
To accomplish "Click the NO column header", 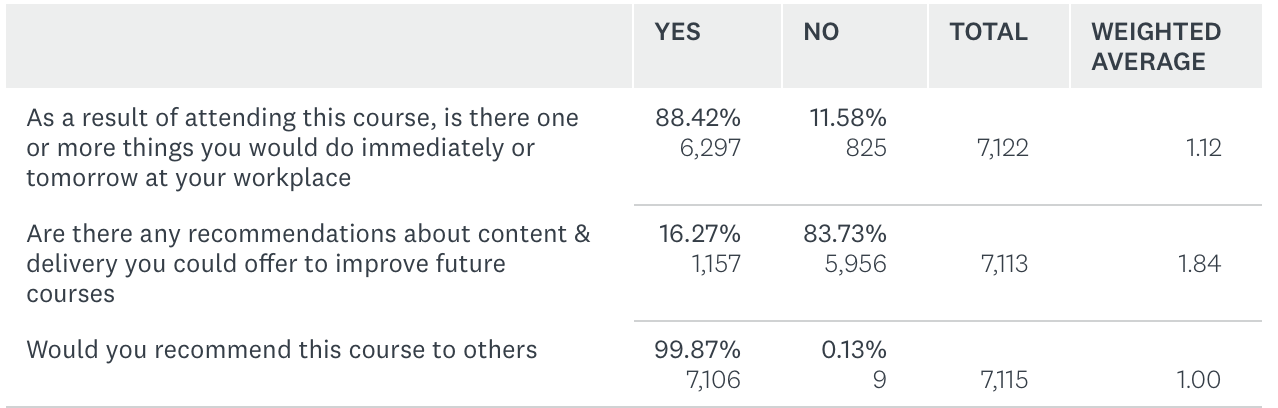I will coord(822,32).
